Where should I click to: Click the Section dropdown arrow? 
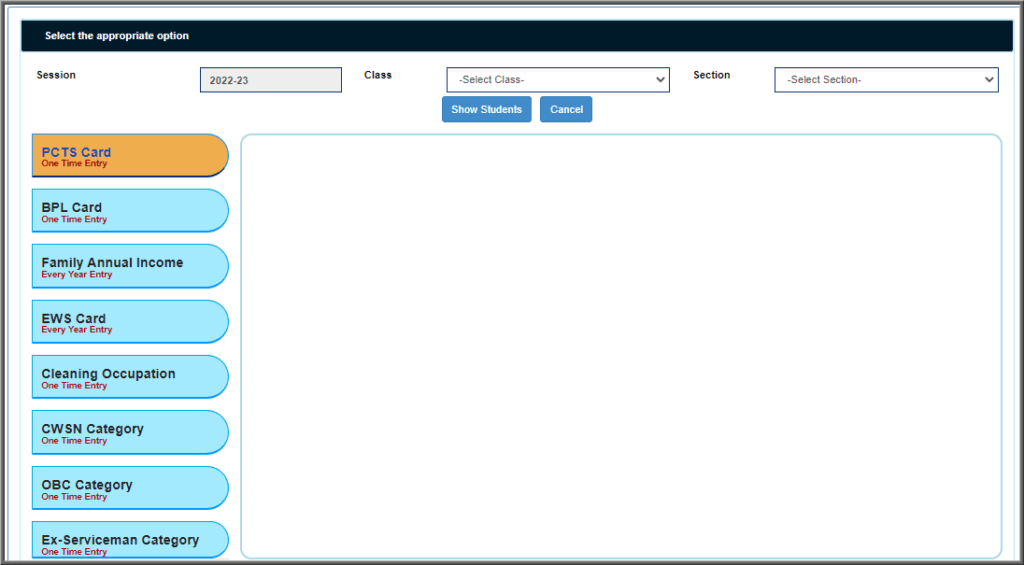point(988,80)
